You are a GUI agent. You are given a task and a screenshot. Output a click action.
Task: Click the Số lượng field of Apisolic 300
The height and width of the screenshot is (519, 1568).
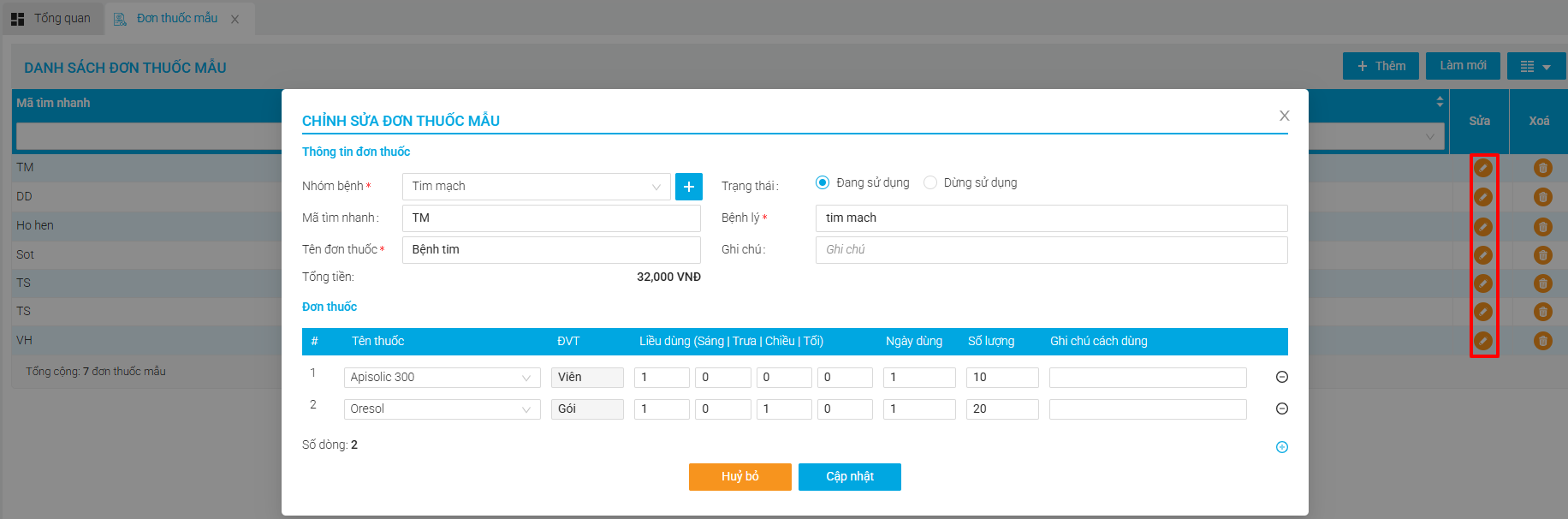tap(1002, 378)
